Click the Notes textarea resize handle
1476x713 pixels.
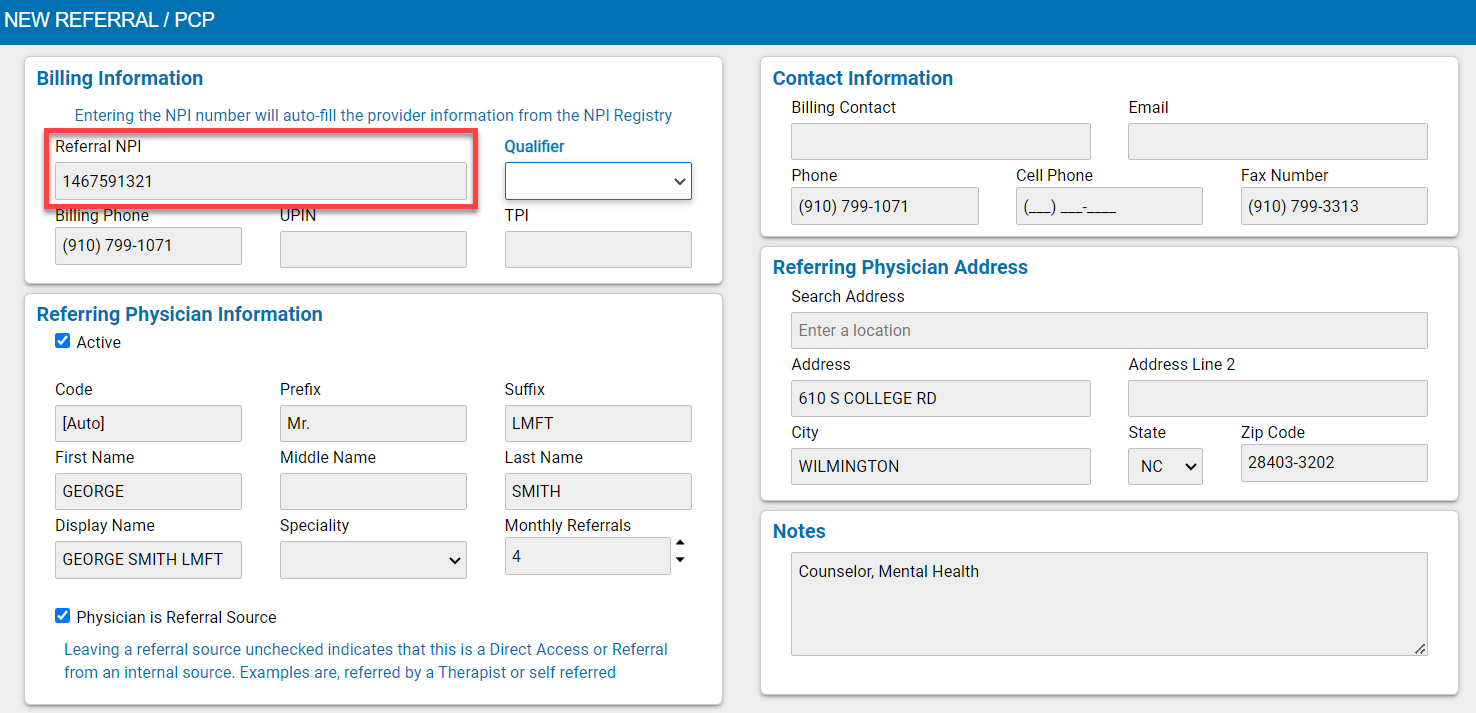(1421, 650)
